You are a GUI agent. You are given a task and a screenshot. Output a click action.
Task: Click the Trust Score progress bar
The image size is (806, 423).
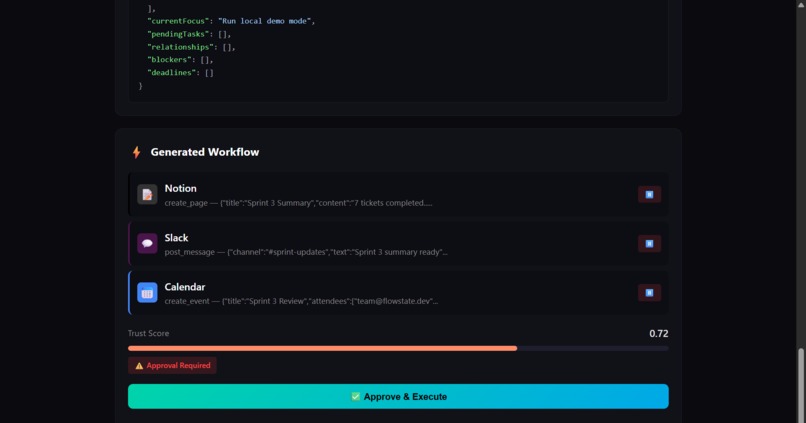[398, 348]
